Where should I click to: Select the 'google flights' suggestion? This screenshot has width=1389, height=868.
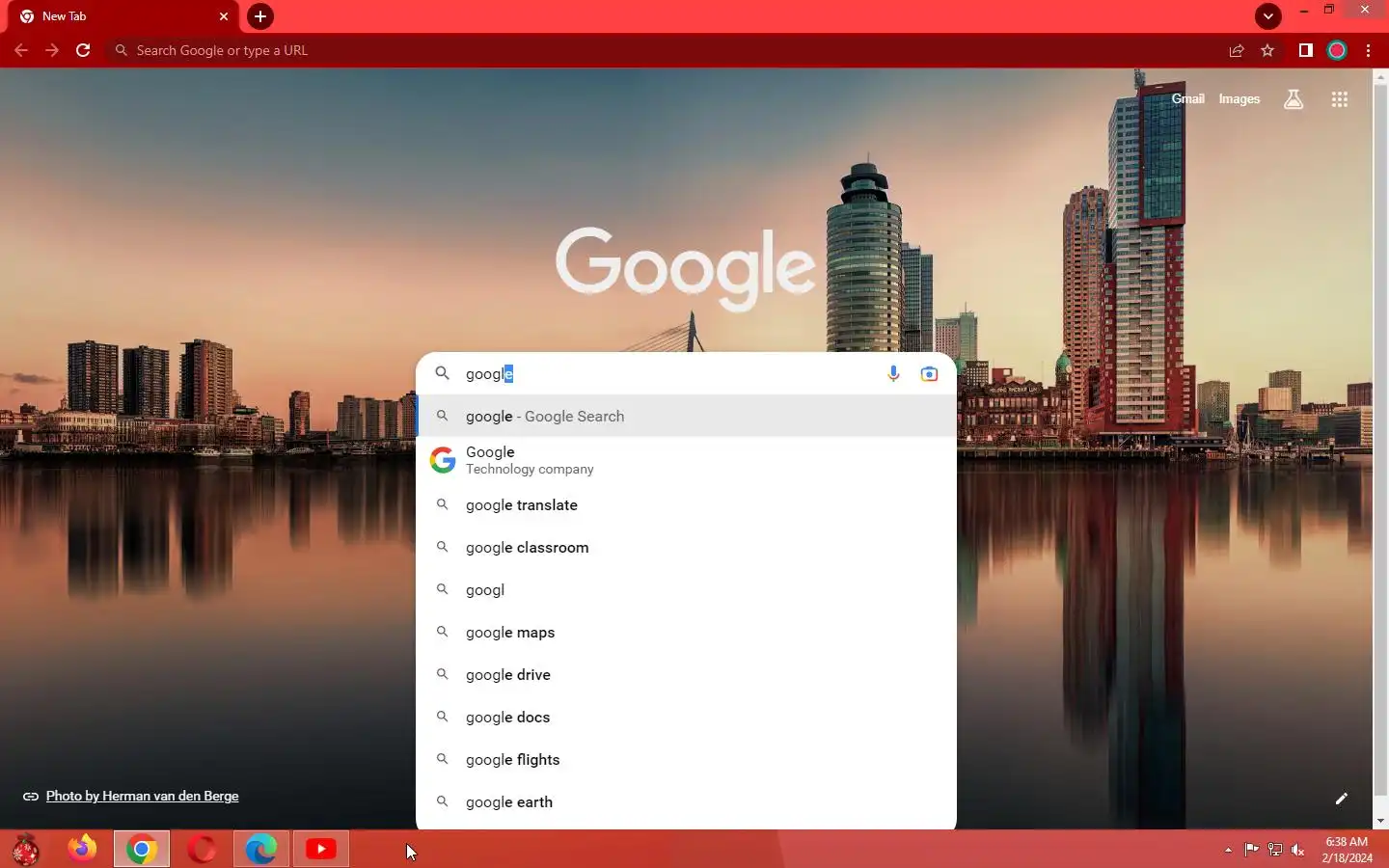pyautogui.click(x=686, y=759)
